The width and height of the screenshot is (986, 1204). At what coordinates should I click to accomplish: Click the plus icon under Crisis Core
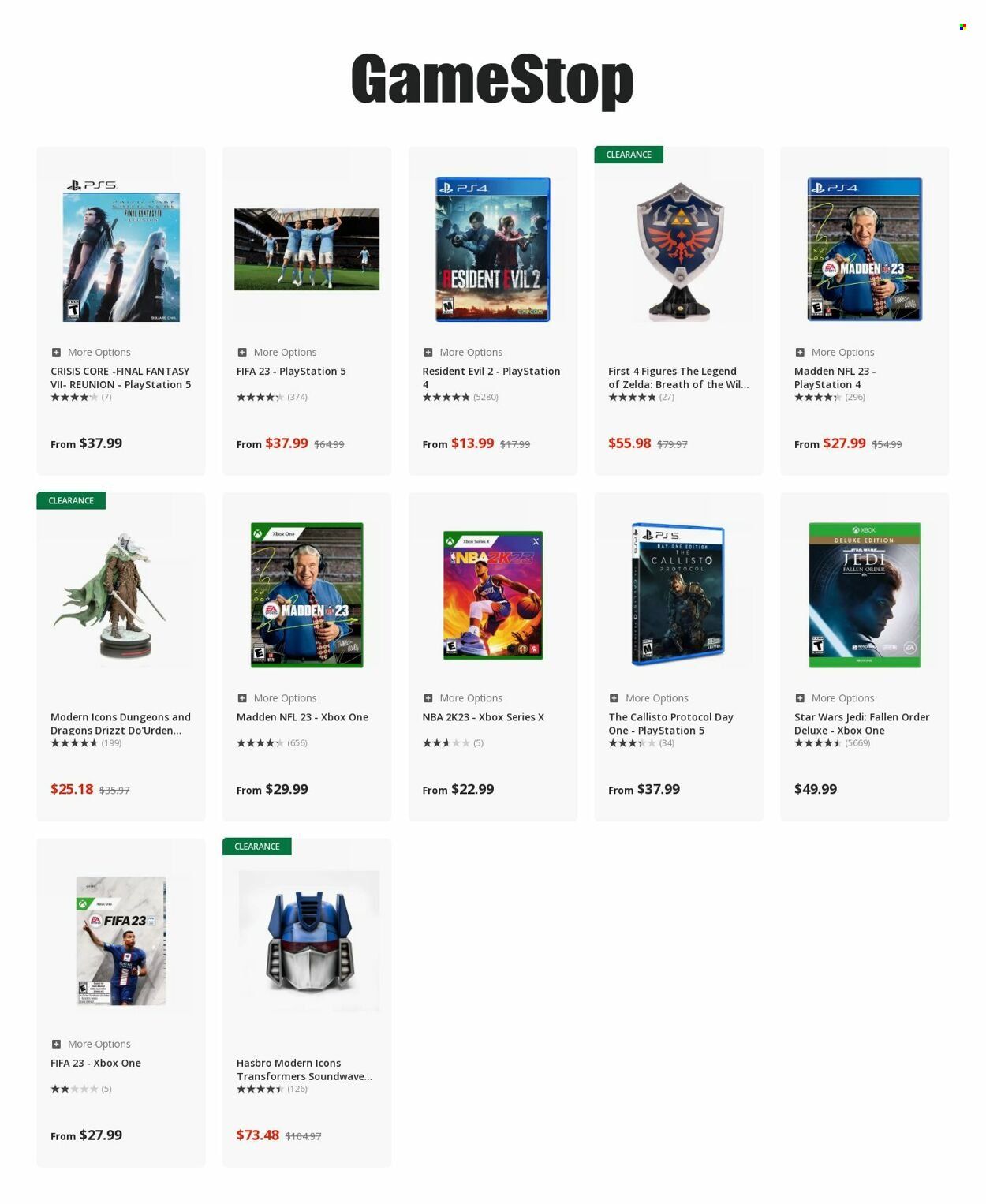pos(56,353)
